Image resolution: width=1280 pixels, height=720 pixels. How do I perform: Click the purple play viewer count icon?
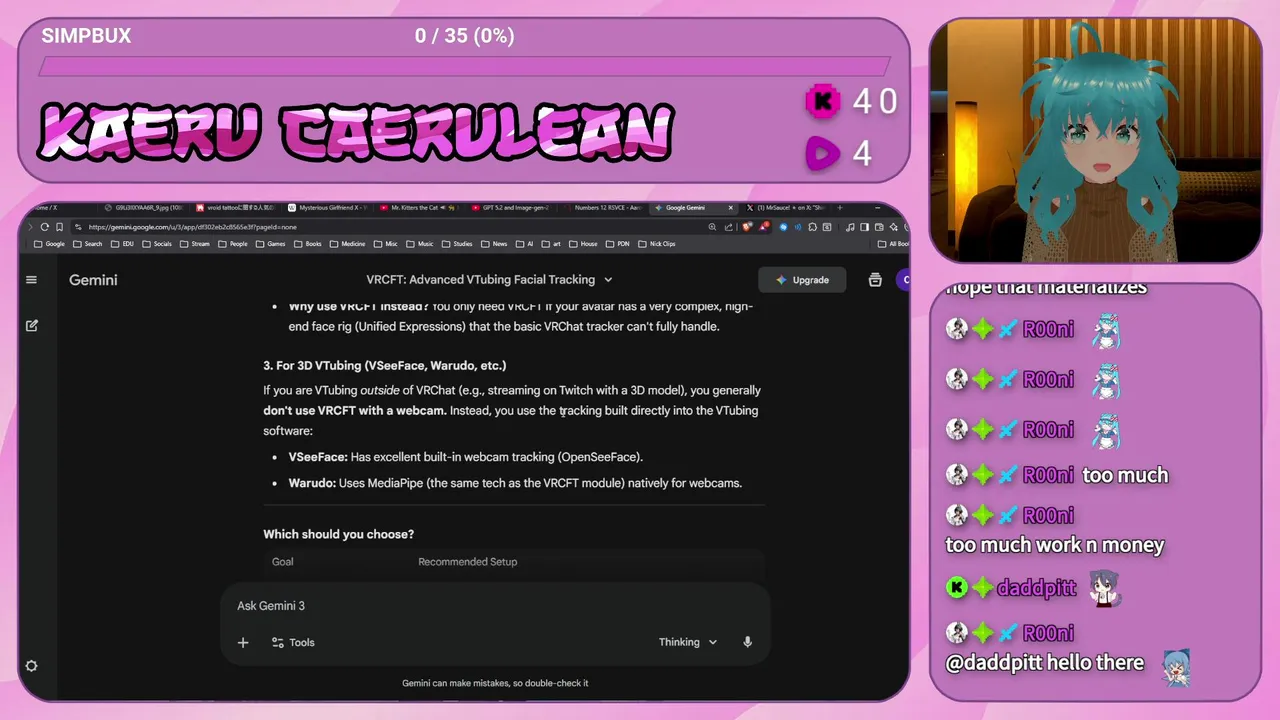(x=824, y=153)
